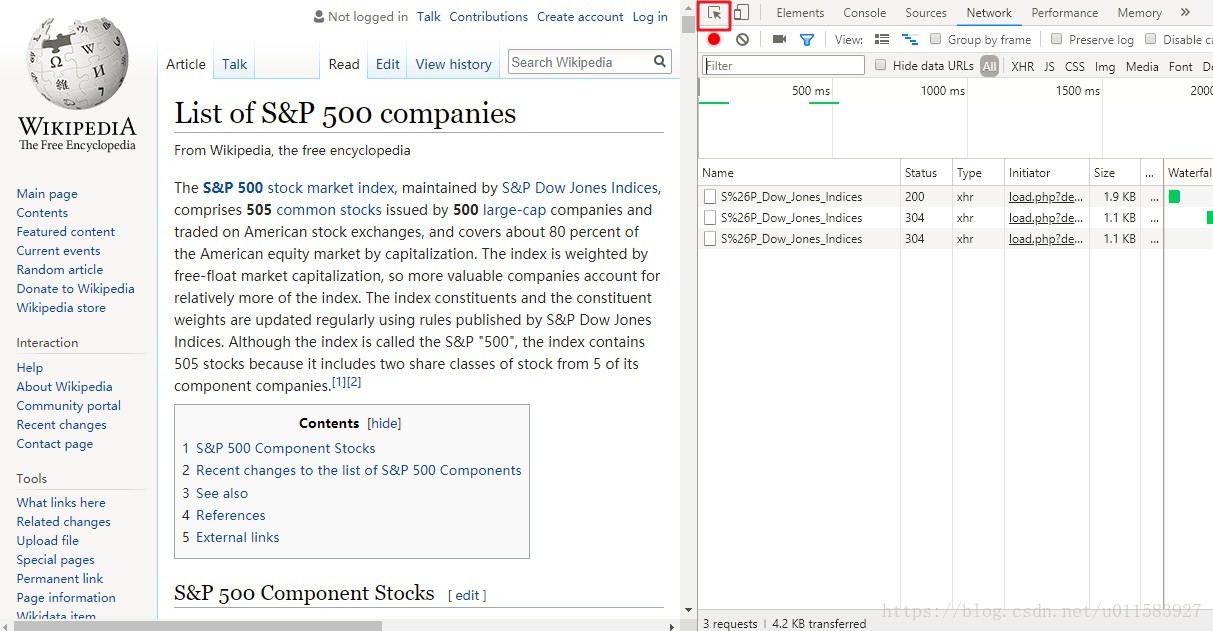
Task: Open the Create account link
Action: (x=580, y=17)
